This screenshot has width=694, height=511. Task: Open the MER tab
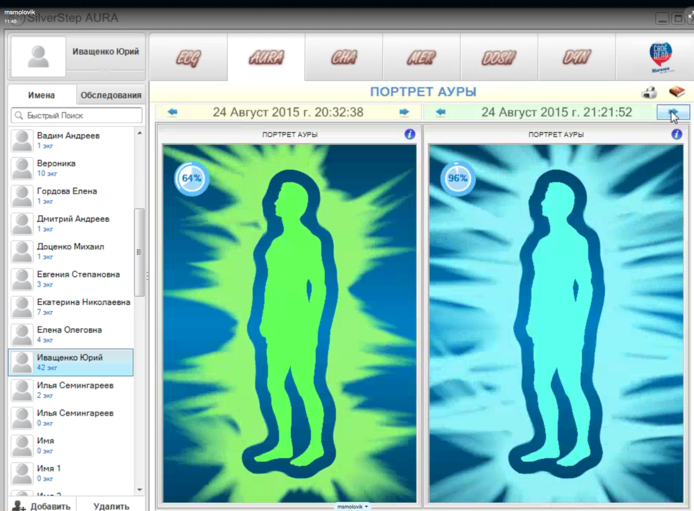(x=421, y=58)
